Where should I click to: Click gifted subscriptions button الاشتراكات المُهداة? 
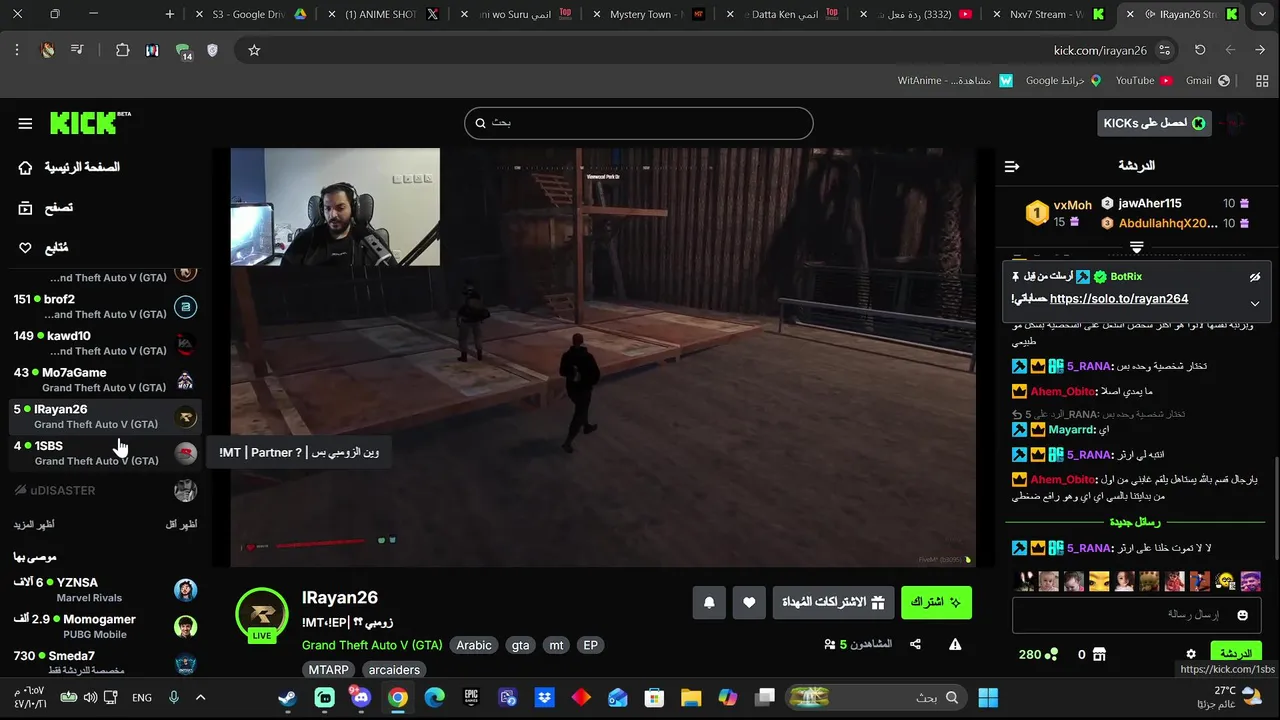[833, 602]
